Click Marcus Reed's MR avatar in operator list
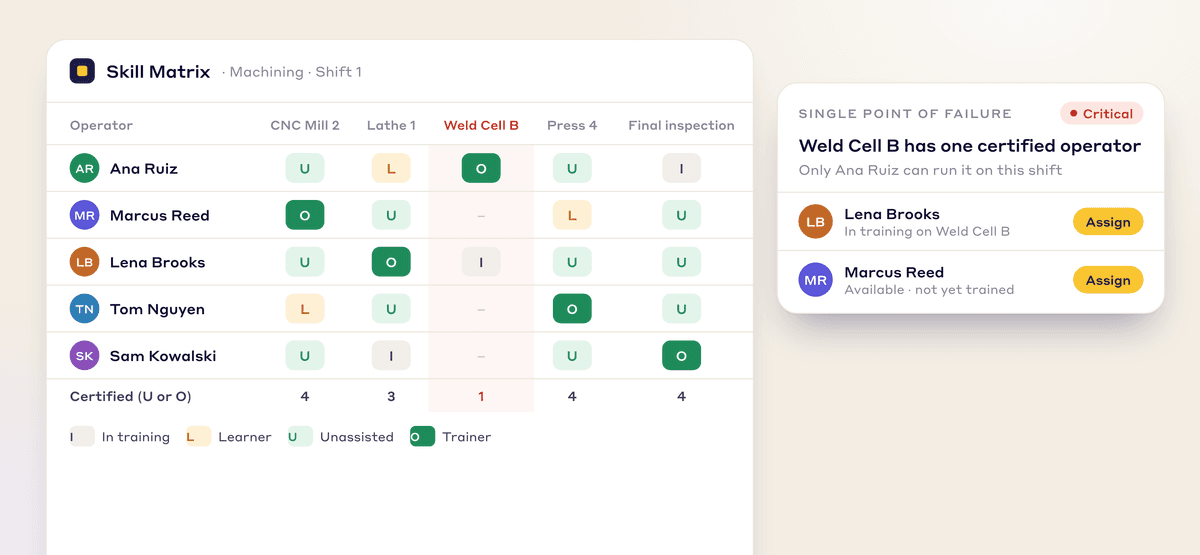 point(85,215)
